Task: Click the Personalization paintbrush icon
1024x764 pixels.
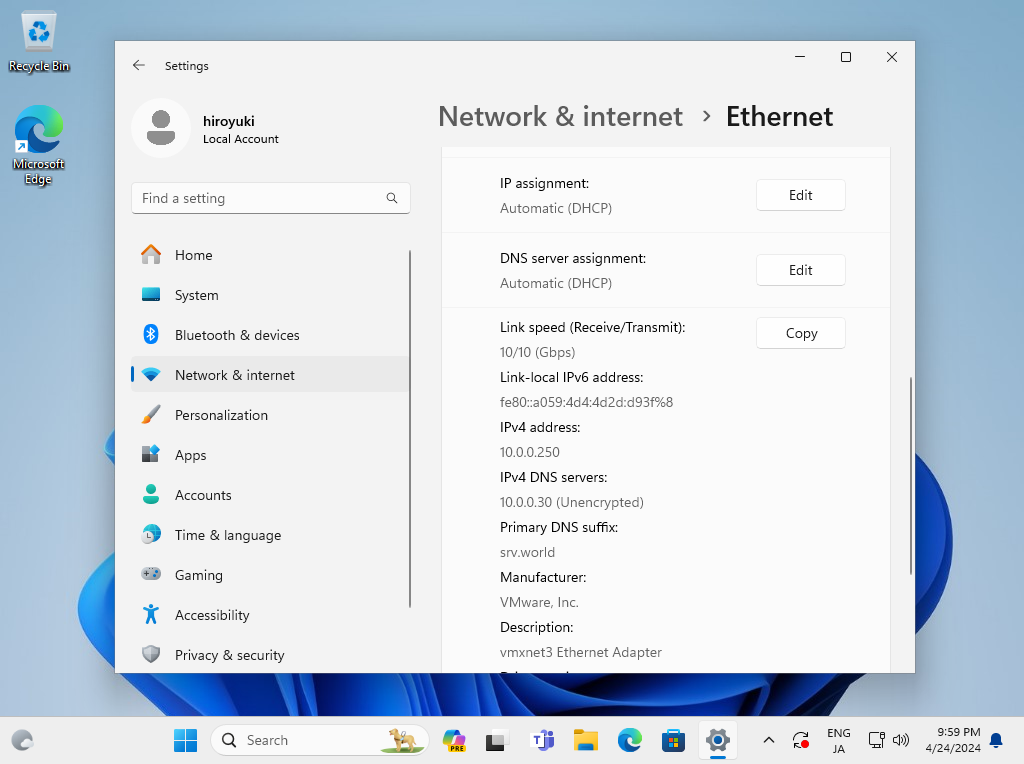Action: coord(151,415)
